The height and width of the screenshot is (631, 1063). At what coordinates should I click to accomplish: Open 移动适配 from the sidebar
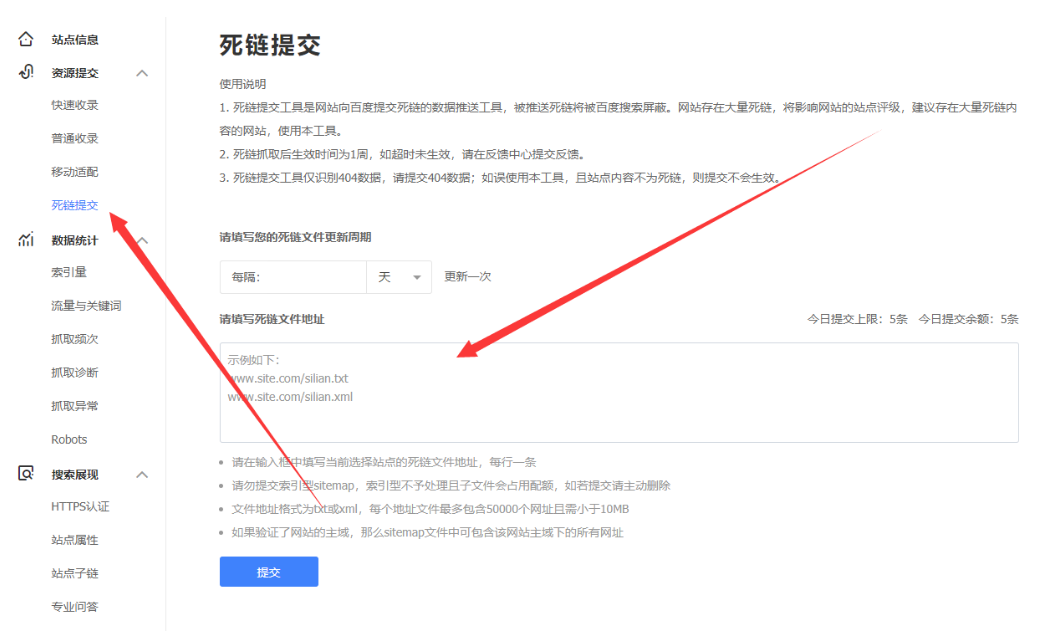pos(75,172)
